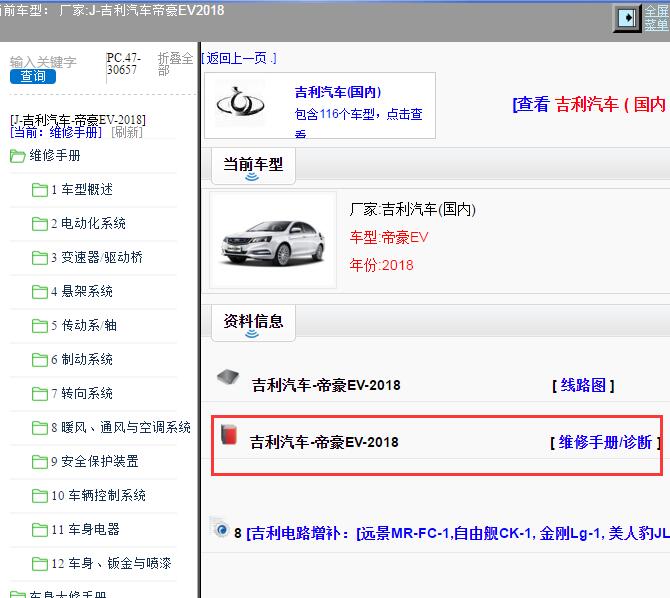Click 折叠全部 to collapse all
The image size is (670, 598).
coord(175,64)
